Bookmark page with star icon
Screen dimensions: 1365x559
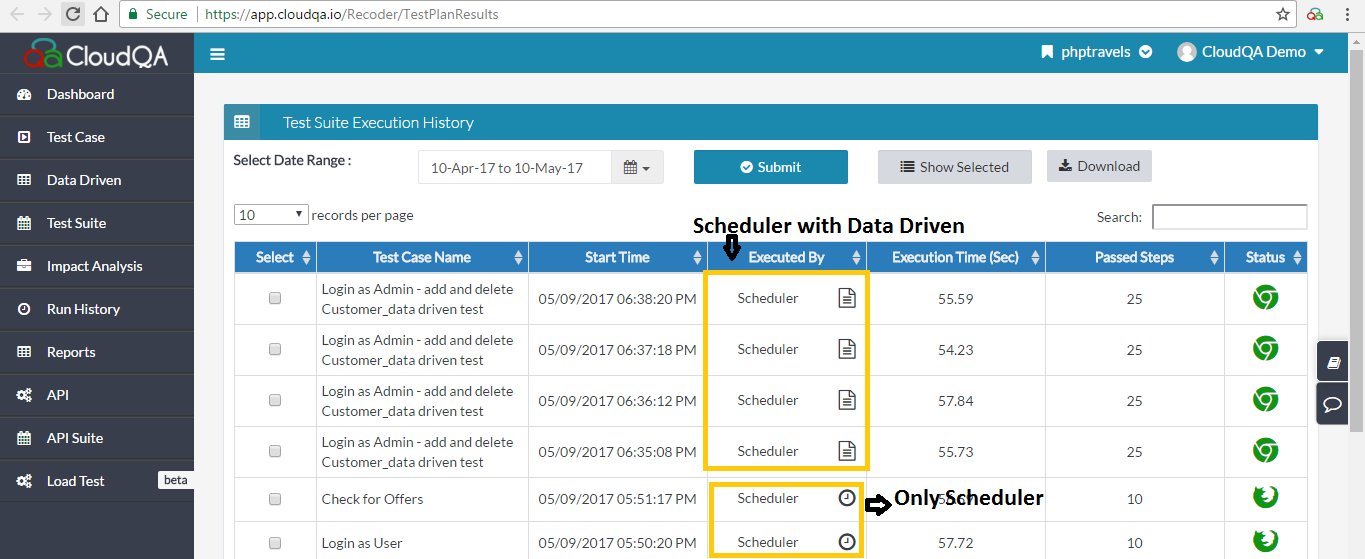click(1283, 14)
